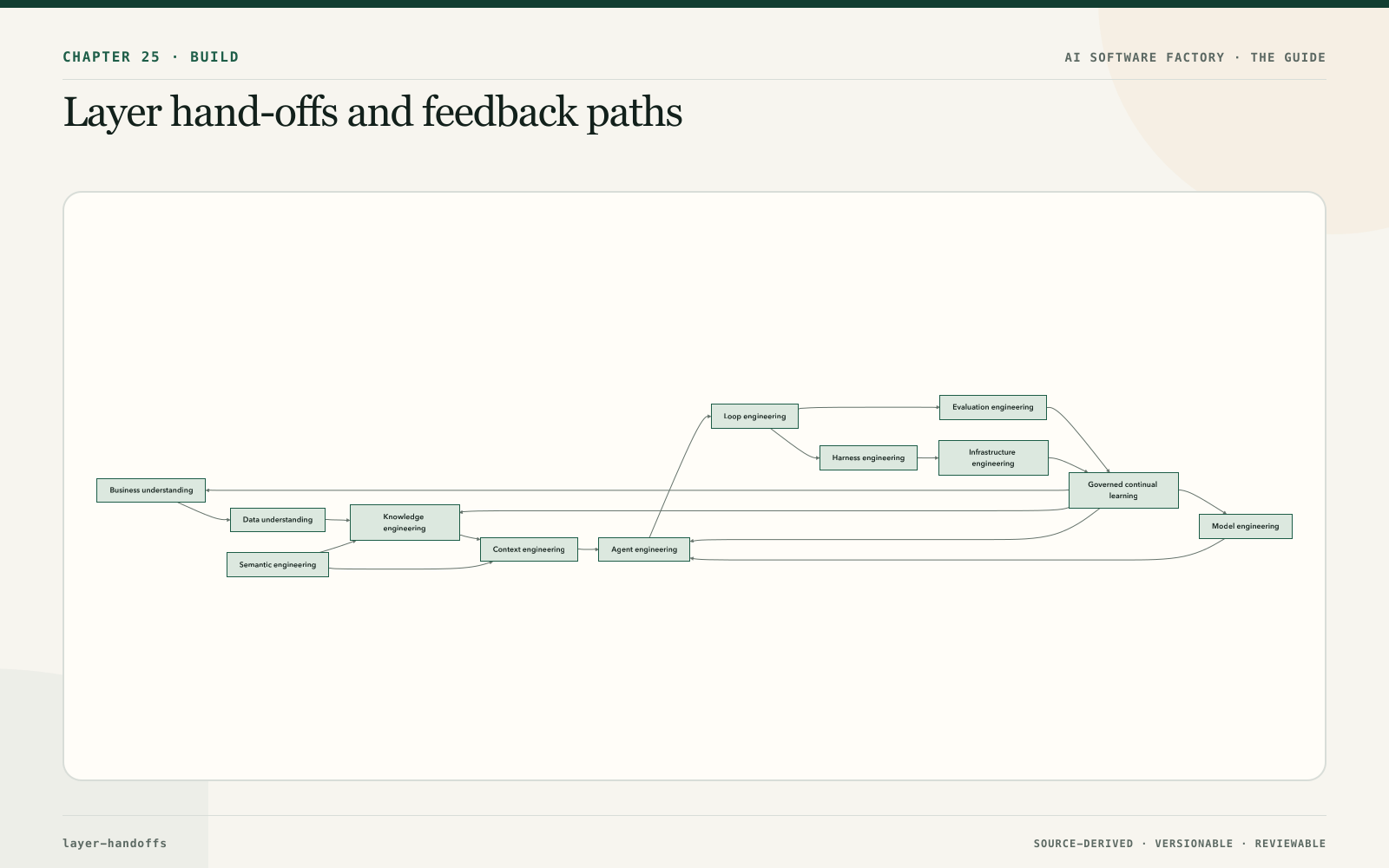
Task: Select the Evaluation engineering box
Action: pyautogui.click(x=993, y=407)
